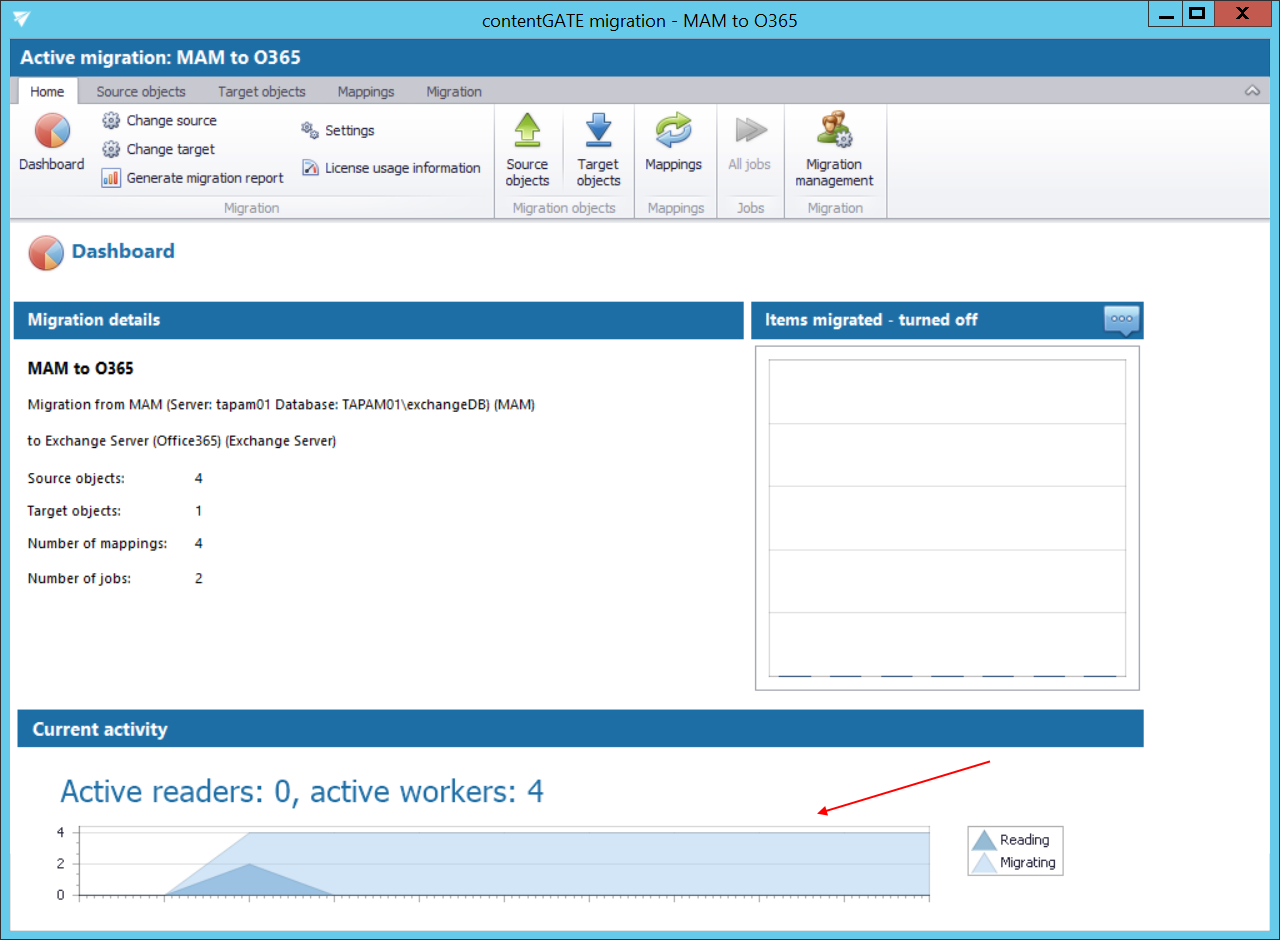Switch to the Source objects tab
Viewport: 1280px width, 940px height.
click(x=141, y=91)
